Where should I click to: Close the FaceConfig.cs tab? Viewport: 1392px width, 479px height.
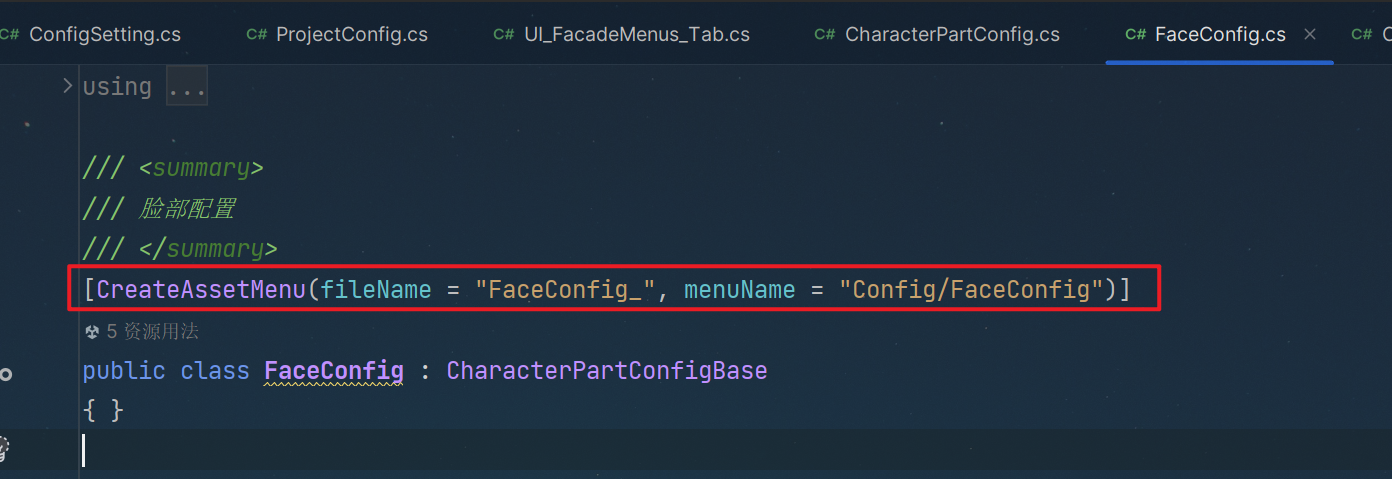[1310, 34]
